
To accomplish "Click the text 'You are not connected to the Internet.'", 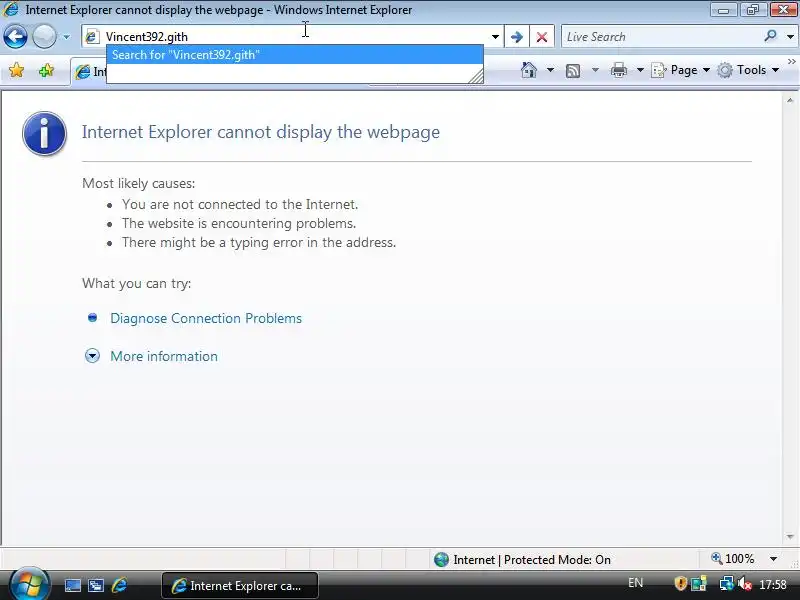I will click(240, 204).
